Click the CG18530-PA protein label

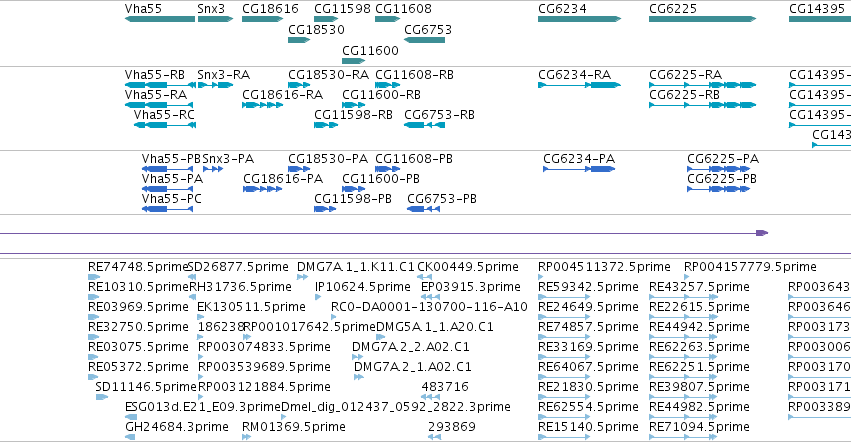tap(328, 159)
